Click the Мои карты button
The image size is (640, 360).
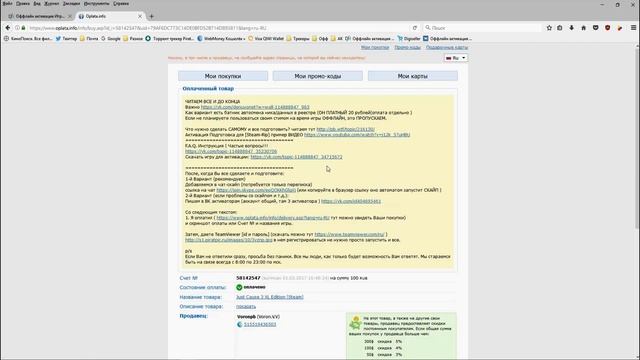[413, 76]
